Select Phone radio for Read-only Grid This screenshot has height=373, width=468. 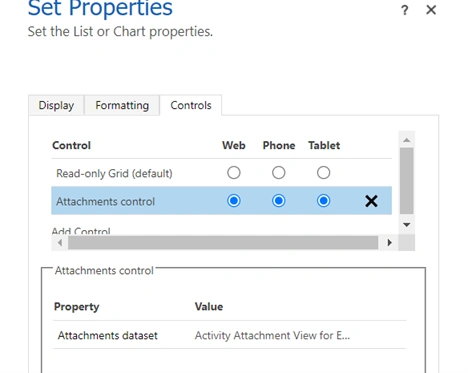click(x=279, y=173)
